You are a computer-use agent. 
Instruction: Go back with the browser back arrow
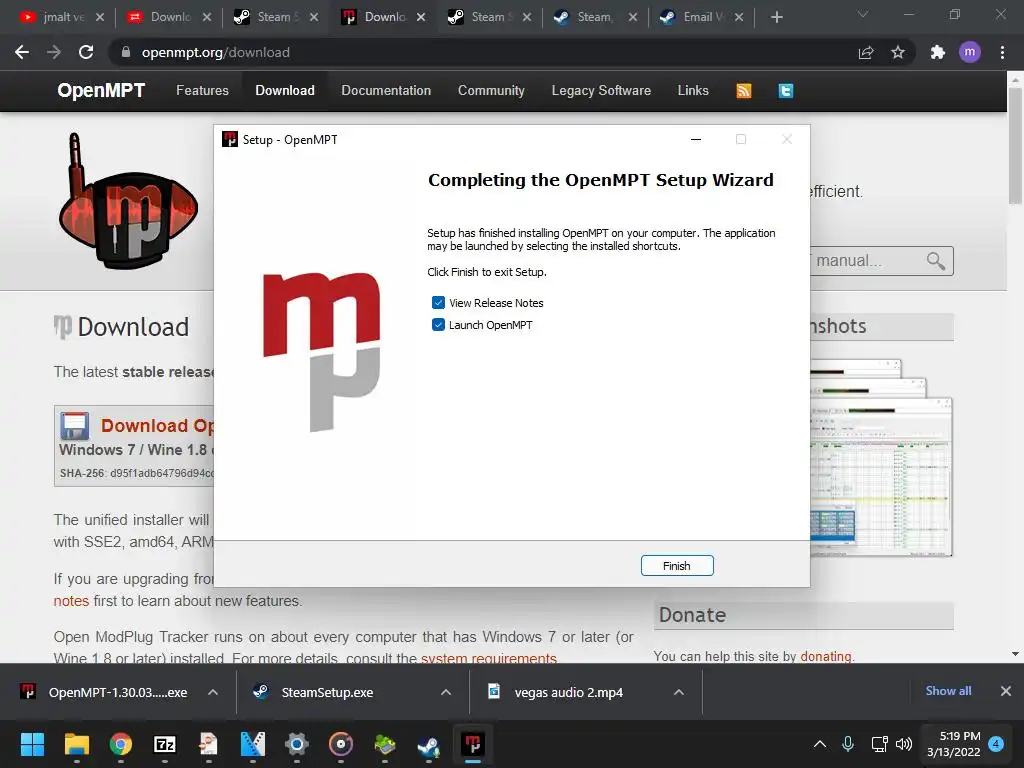coord(22,52)
